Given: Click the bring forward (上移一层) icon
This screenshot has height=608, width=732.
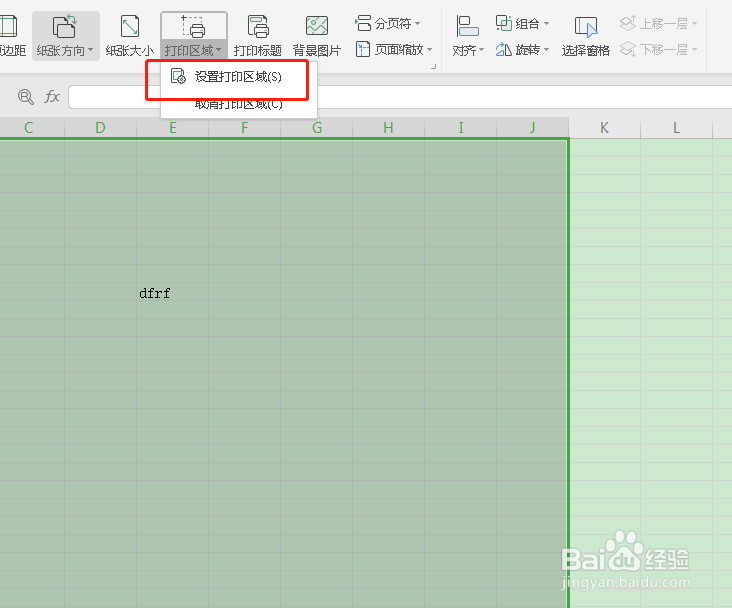Looking at the screenshot, I should [x=628, y=23].
